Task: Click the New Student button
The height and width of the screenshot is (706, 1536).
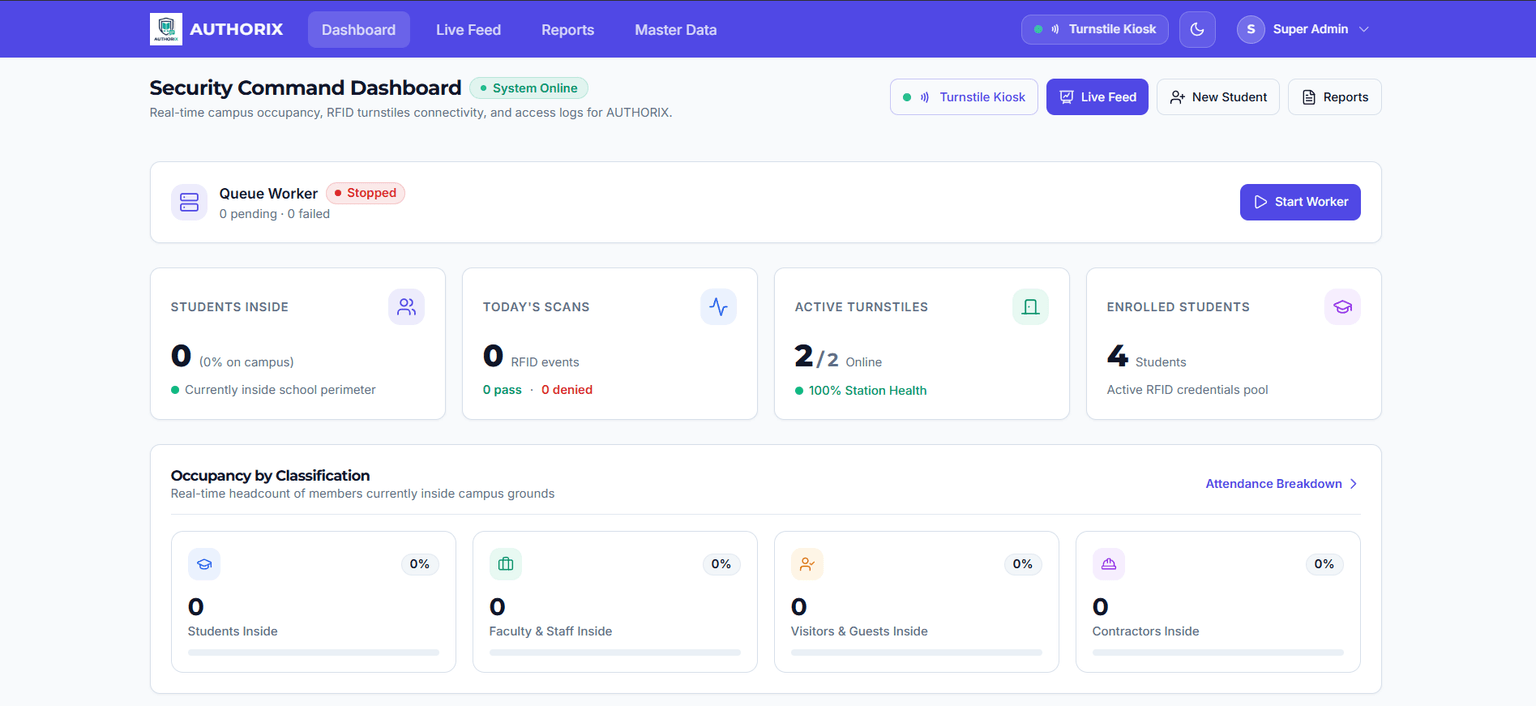Action: point(1218,97)
